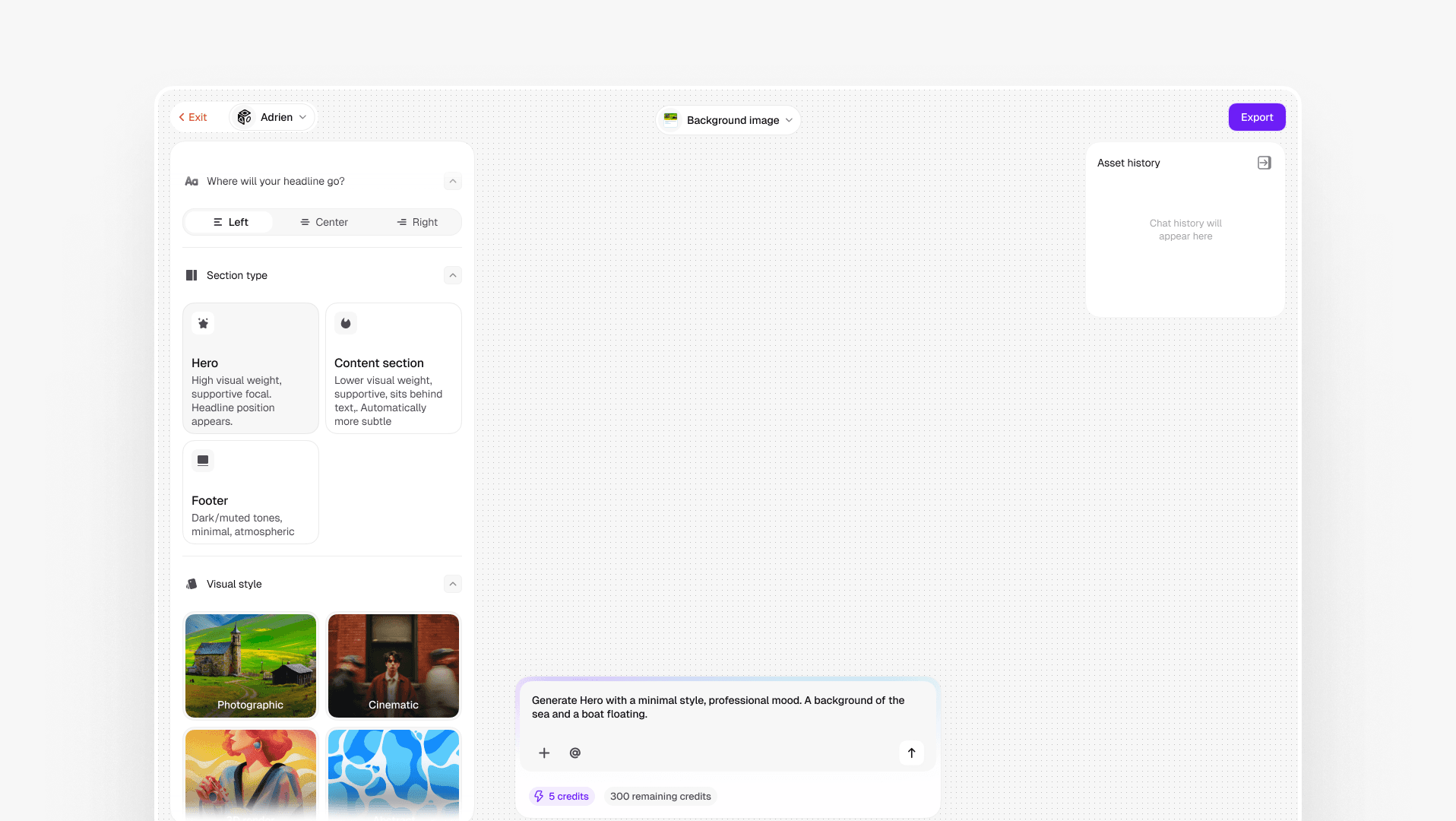Collapse the Asset history panel icon
The height and width of the screenshot is (821, 1456).
pos(1265,163)
